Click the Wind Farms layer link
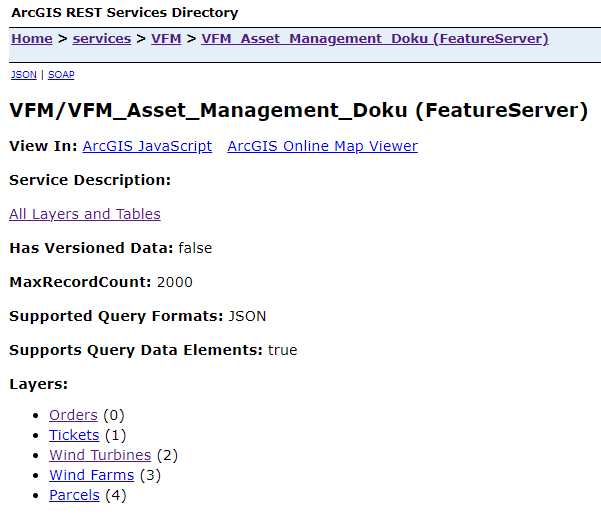Screen dimensions: 601x514 (x=91, y=475)
